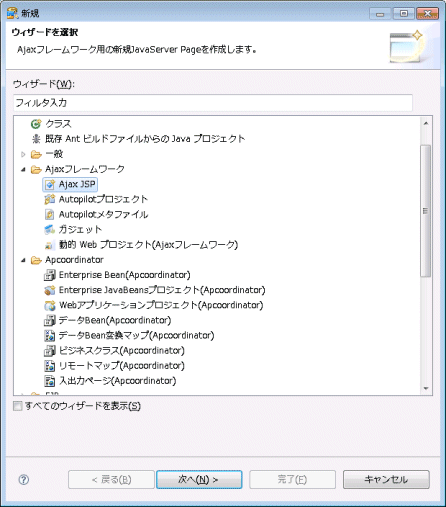Select the Ajaxフレームワーク folder label
446x507 pixels.
(x=85, y=170)
